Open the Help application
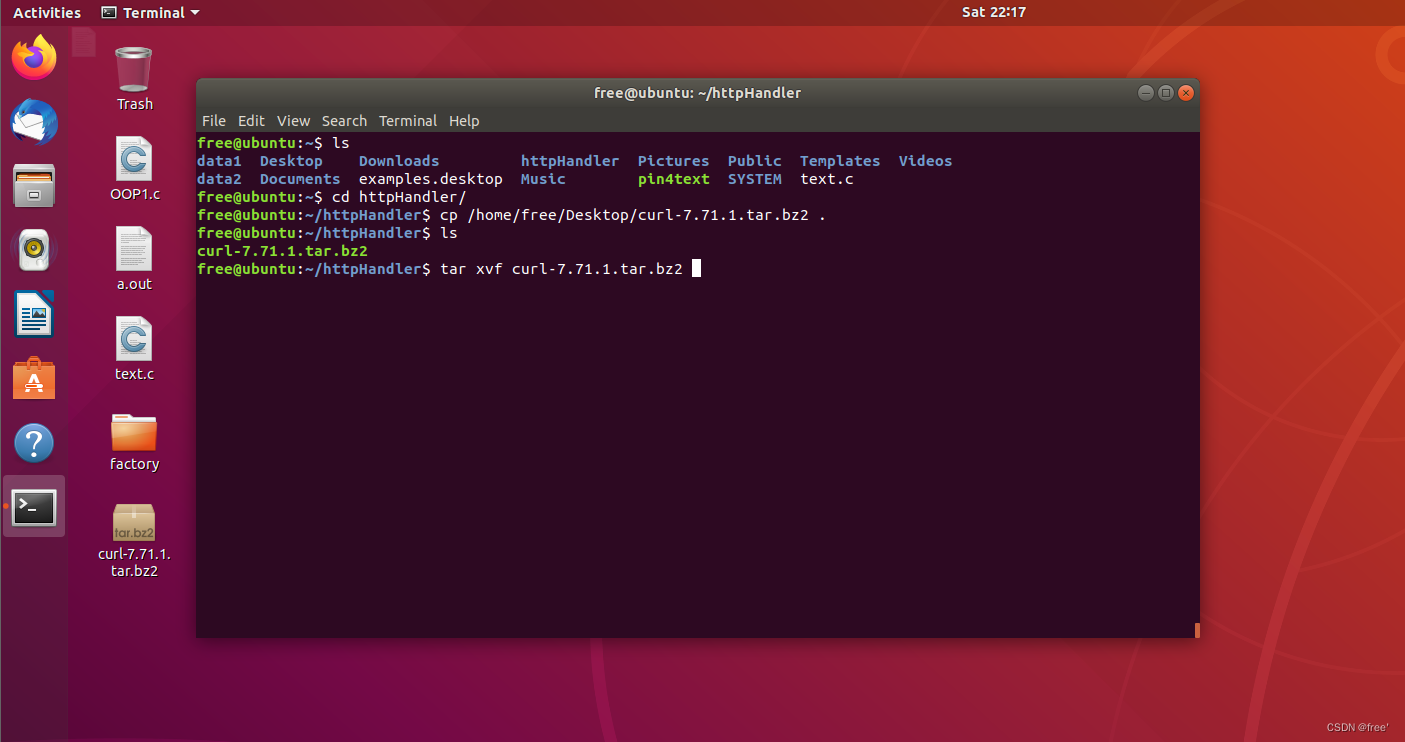This screenshot has height=742, width=1405. (x=33, y=442)
